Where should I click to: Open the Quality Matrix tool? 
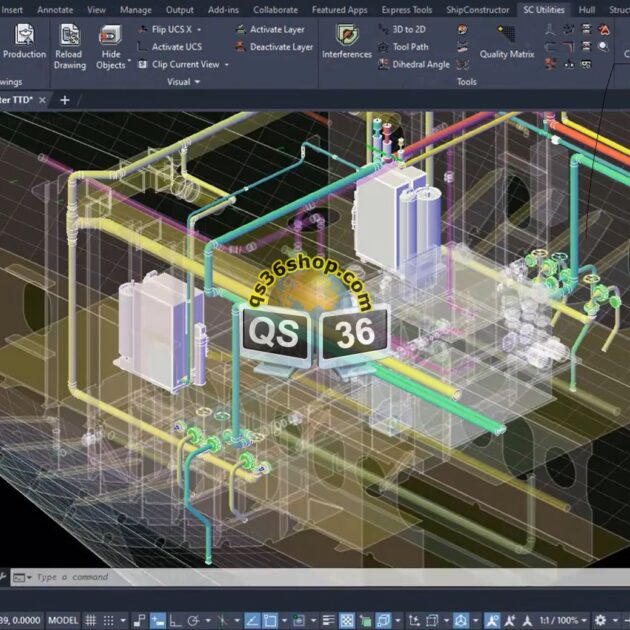pyautogui.click(x=507, y=54)
